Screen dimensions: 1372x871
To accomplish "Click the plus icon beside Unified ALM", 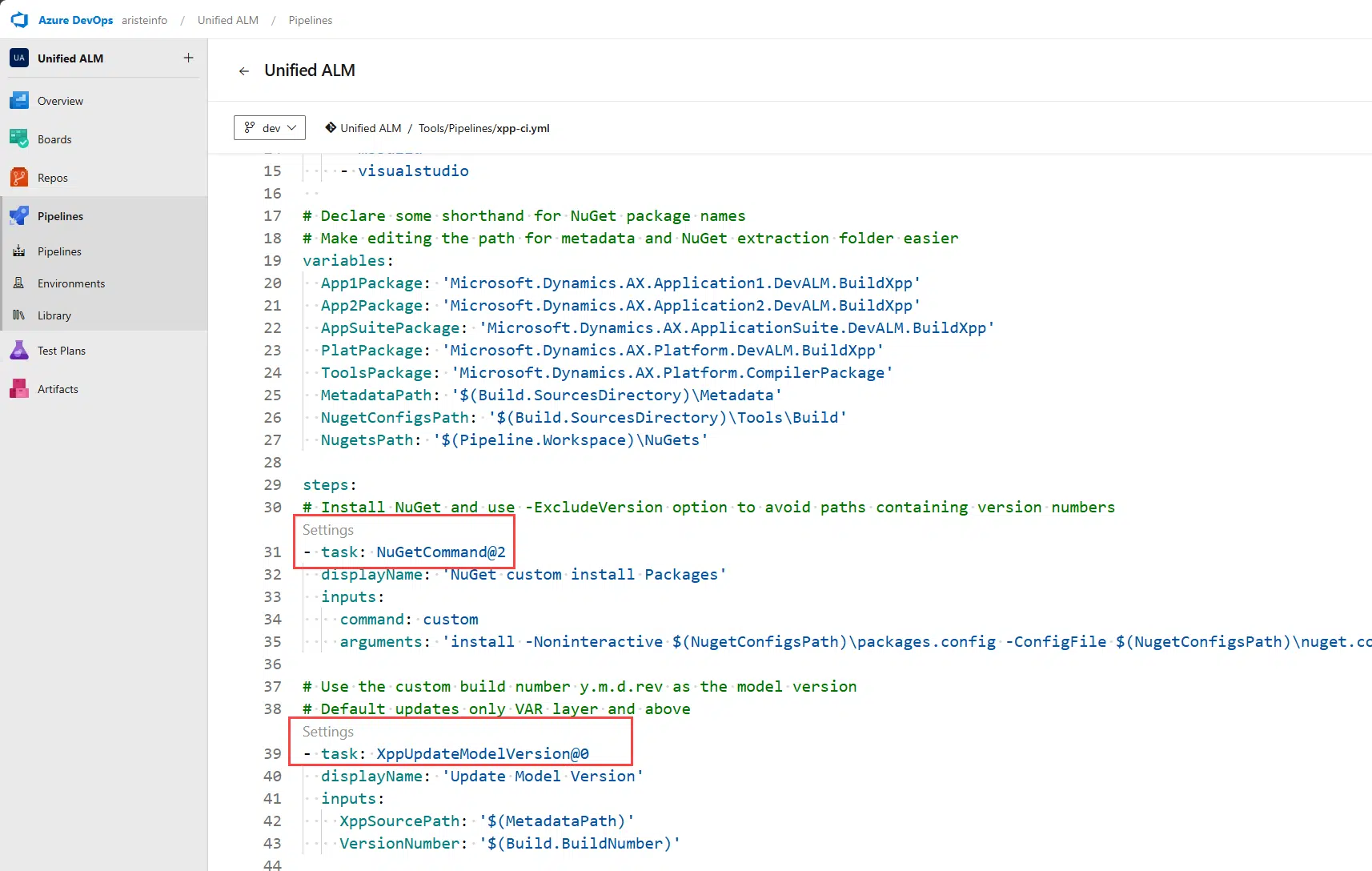I will pos(188,58).
